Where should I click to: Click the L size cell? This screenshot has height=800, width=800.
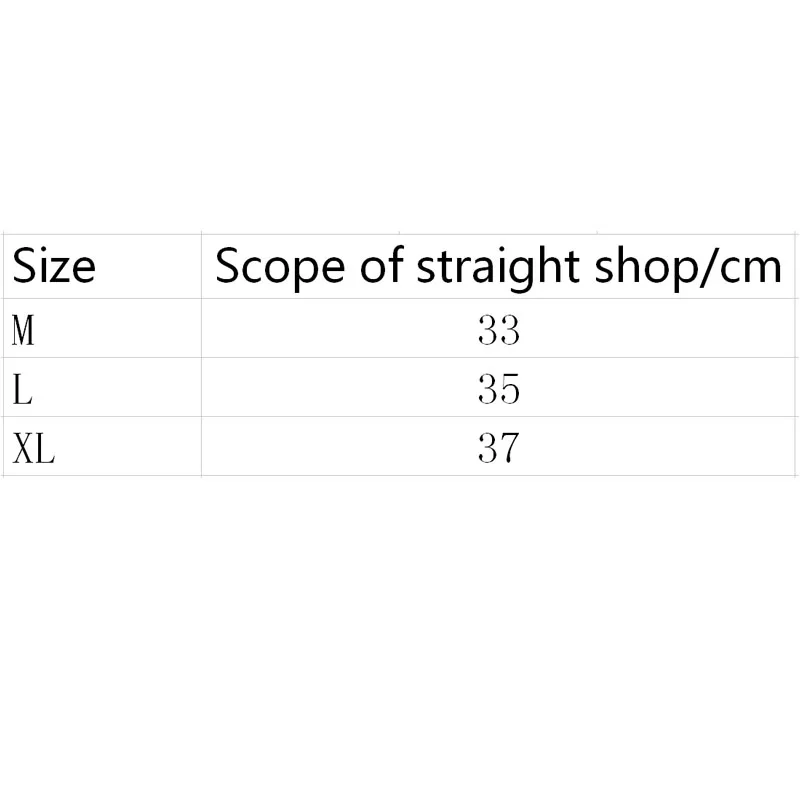[x=22, y=388]
